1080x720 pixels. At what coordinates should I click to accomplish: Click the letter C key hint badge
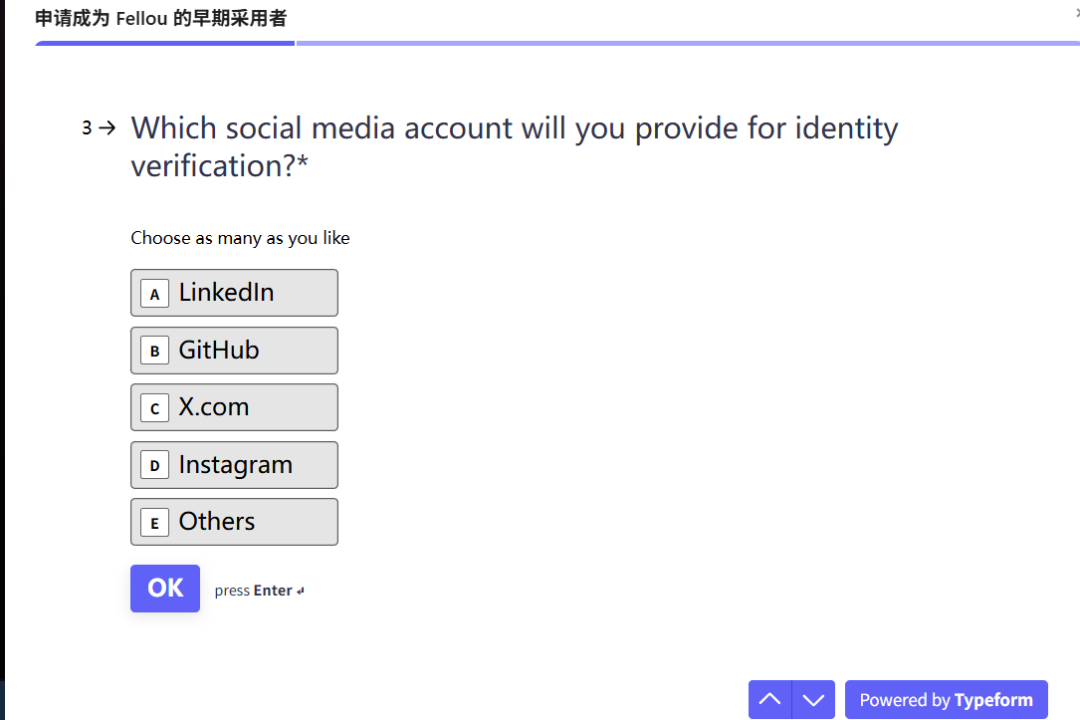[154, 409]
